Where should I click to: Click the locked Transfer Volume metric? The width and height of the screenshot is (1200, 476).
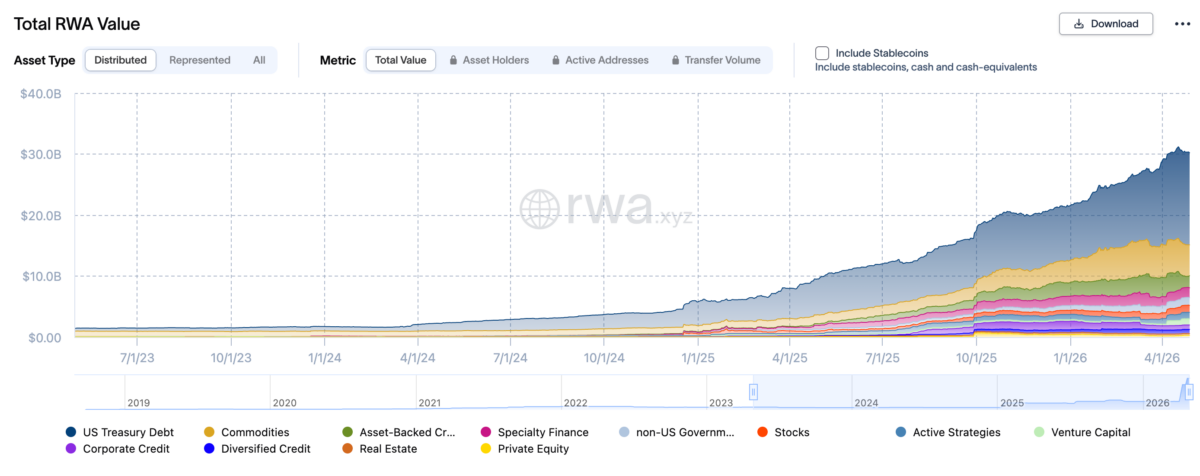[715, 60]
